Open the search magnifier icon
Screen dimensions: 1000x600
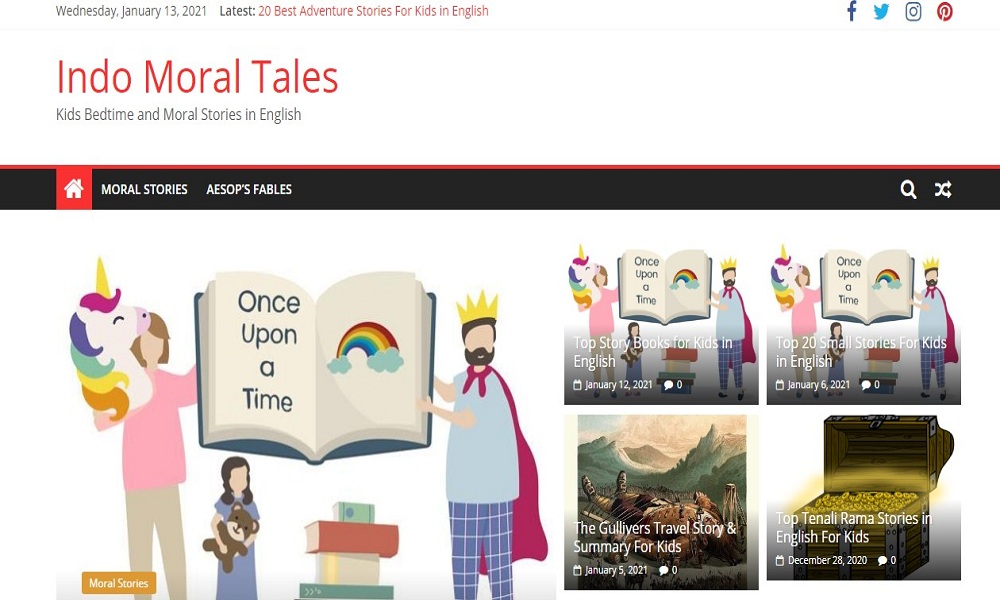point(908,189)
